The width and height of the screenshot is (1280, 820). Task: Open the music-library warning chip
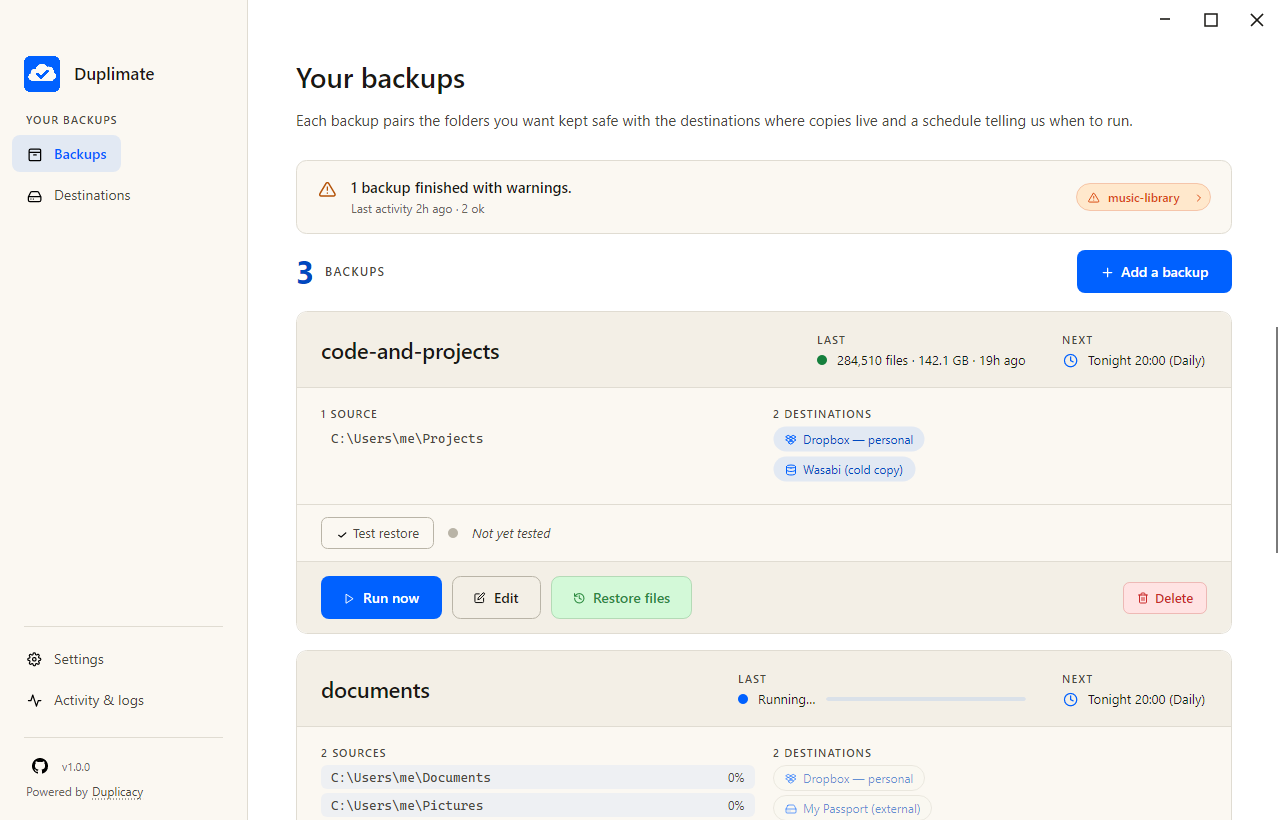[1143, 197]
